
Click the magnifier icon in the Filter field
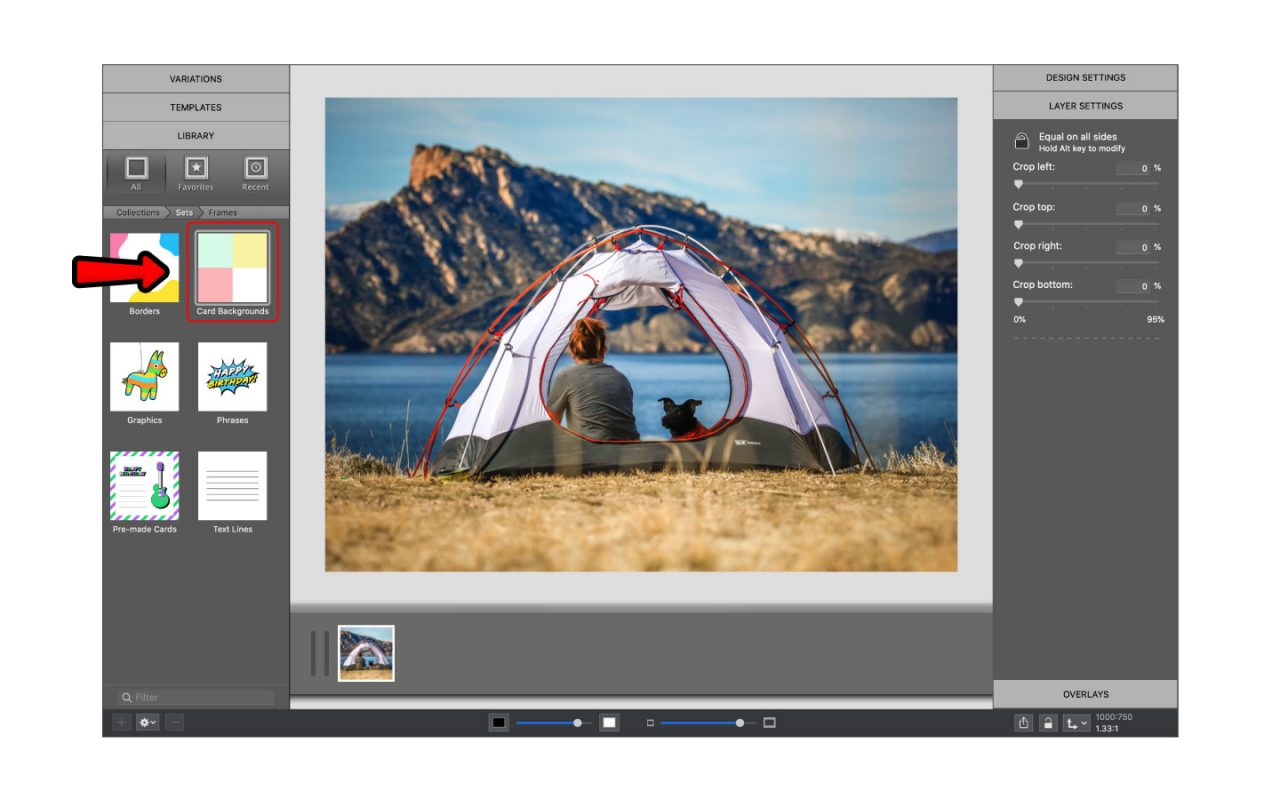[x=125, y=696]
